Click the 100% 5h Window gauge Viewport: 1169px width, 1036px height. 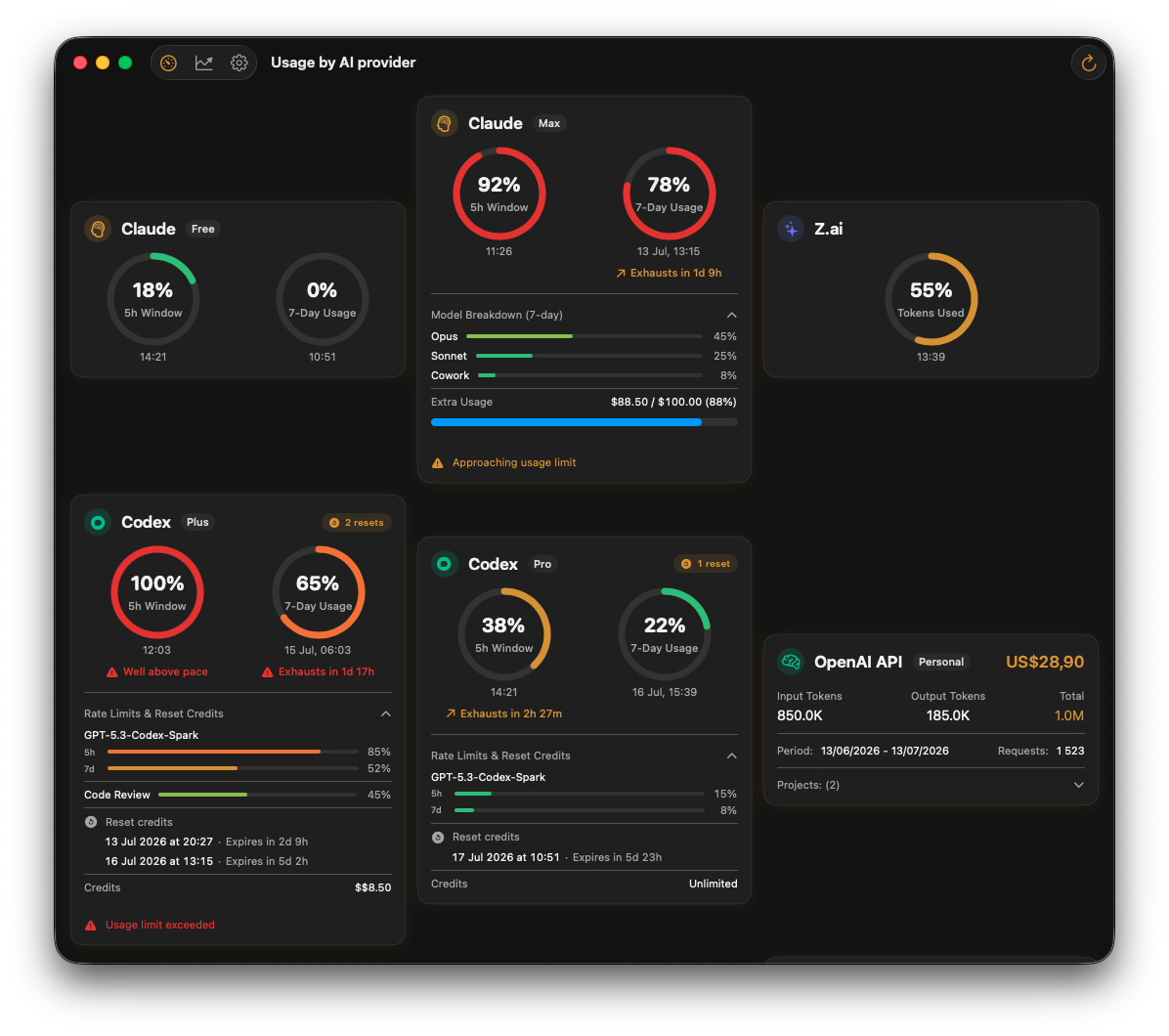(x=156, y=592)
